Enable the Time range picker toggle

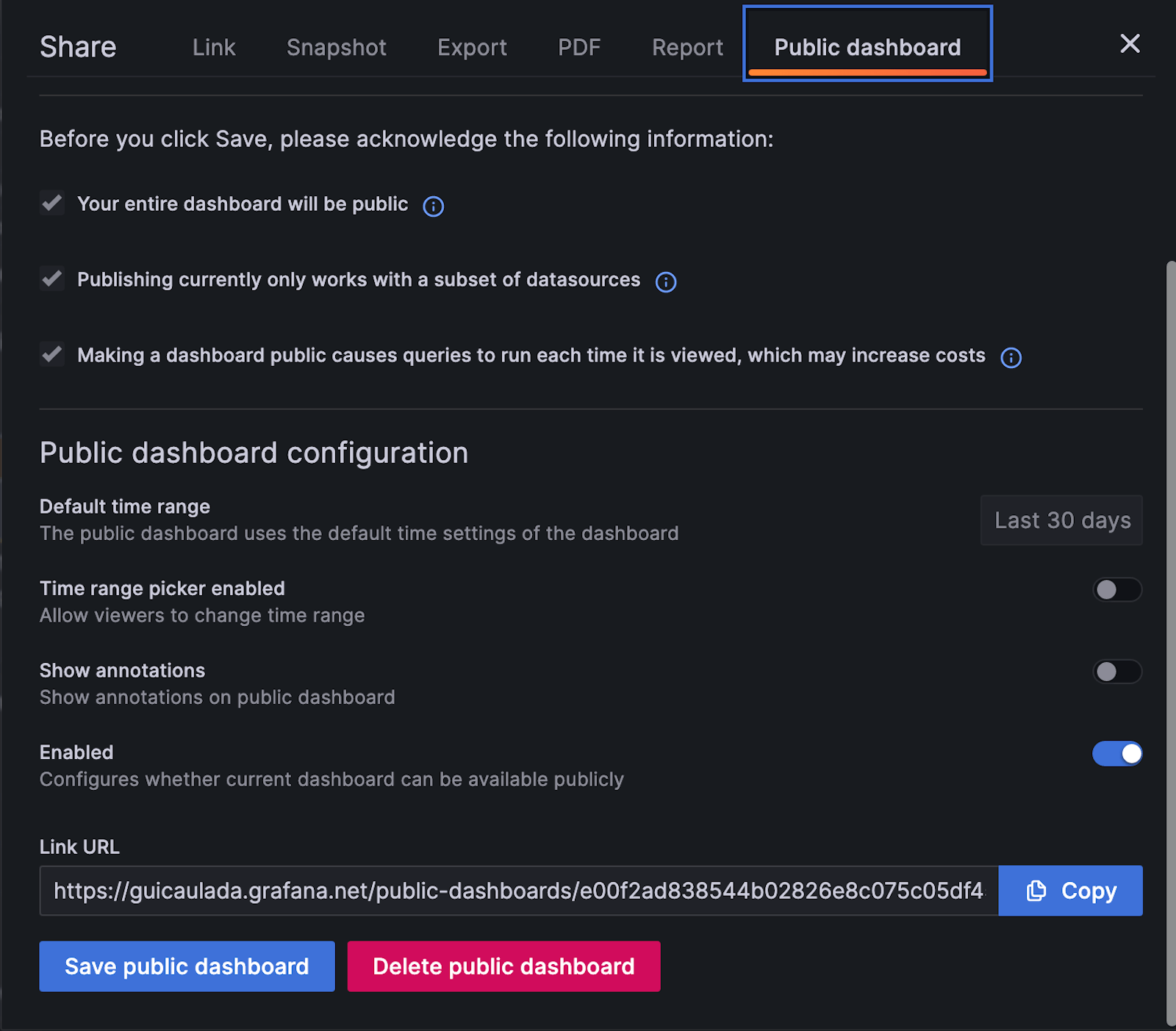click(1116, 590)
